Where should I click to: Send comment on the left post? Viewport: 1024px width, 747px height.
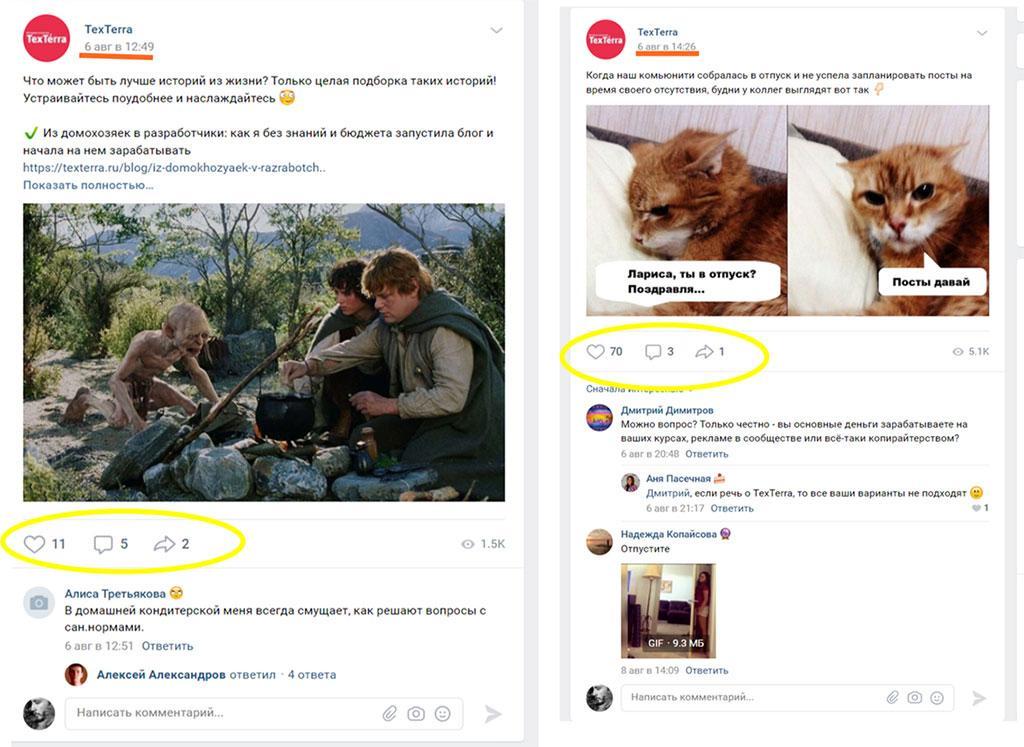(x=493, y=714)
